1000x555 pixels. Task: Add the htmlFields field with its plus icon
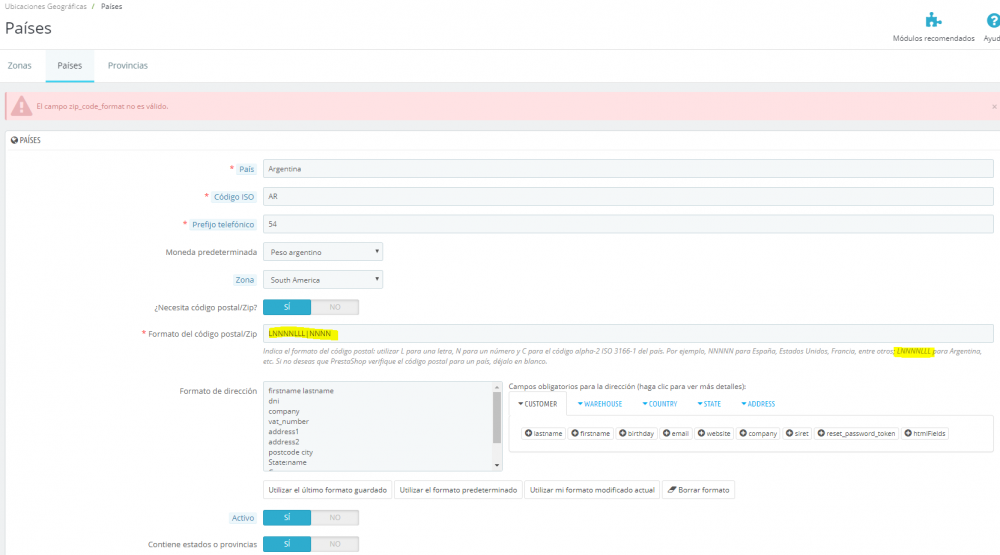[x=908, y=433]
